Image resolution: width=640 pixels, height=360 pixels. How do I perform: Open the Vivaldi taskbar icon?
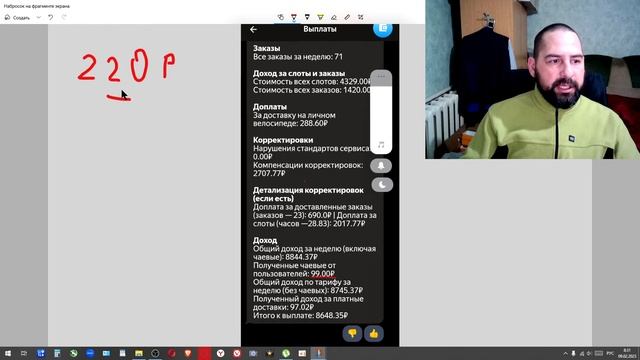point(237,353)
